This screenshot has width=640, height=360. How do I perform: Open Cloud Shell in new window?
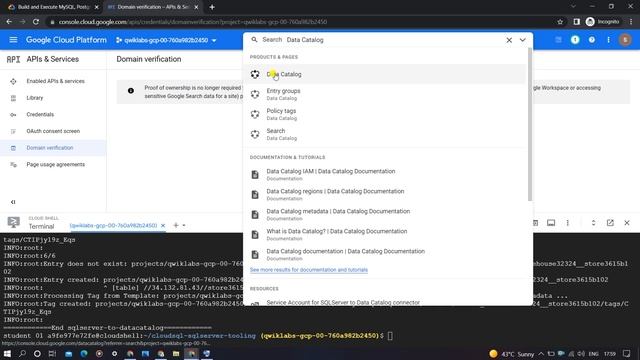[610, 223]
